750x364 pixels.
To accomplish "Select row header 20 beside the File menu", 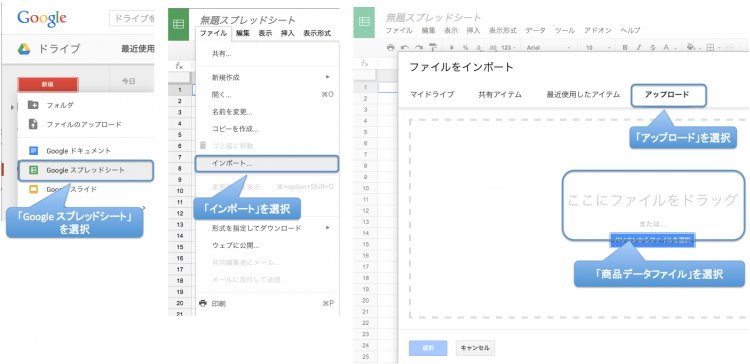I will click(x=179, y=303).
